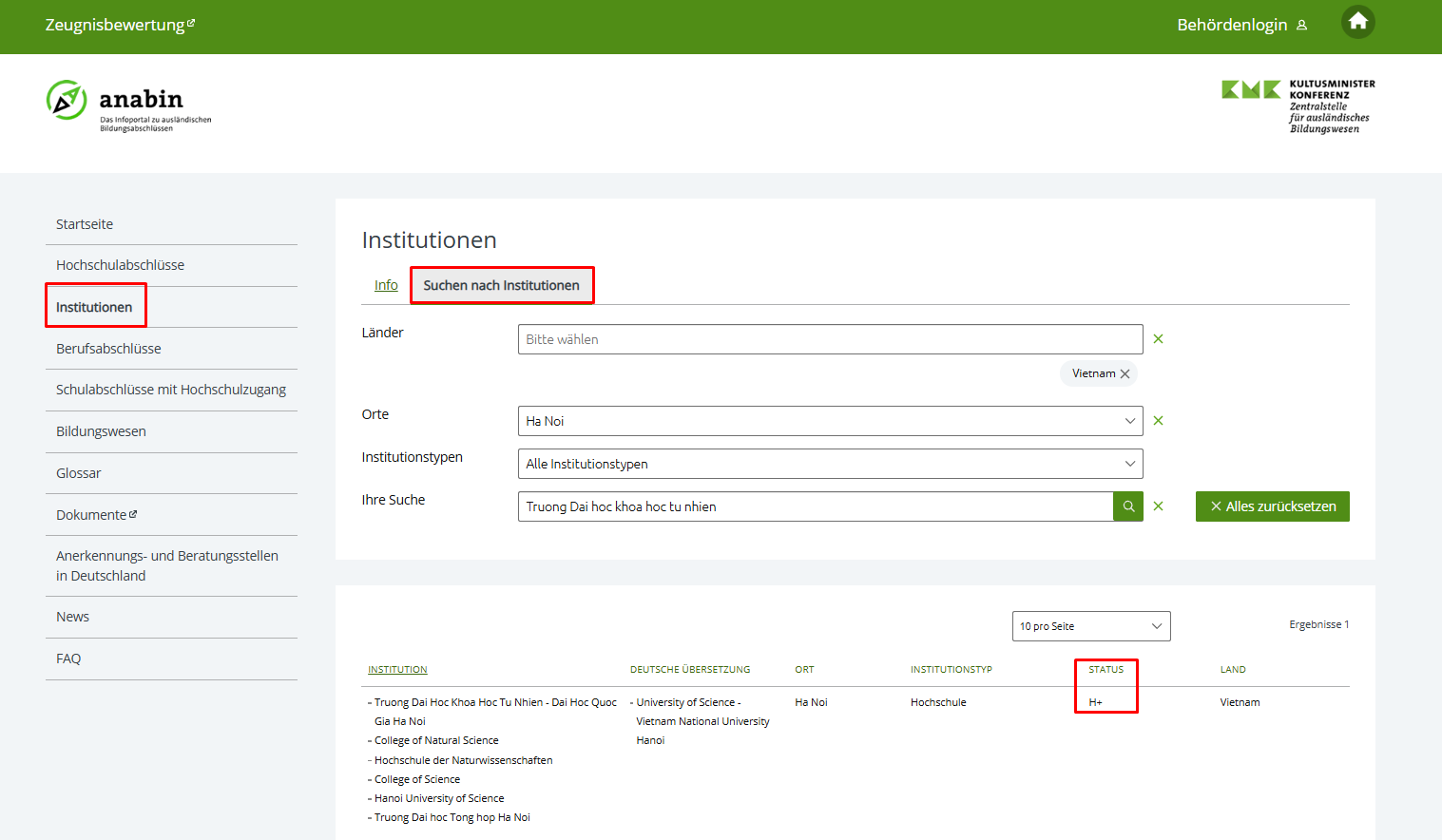Open Schulabschlüsse mit Hochschulzugang

click(171, 390)
